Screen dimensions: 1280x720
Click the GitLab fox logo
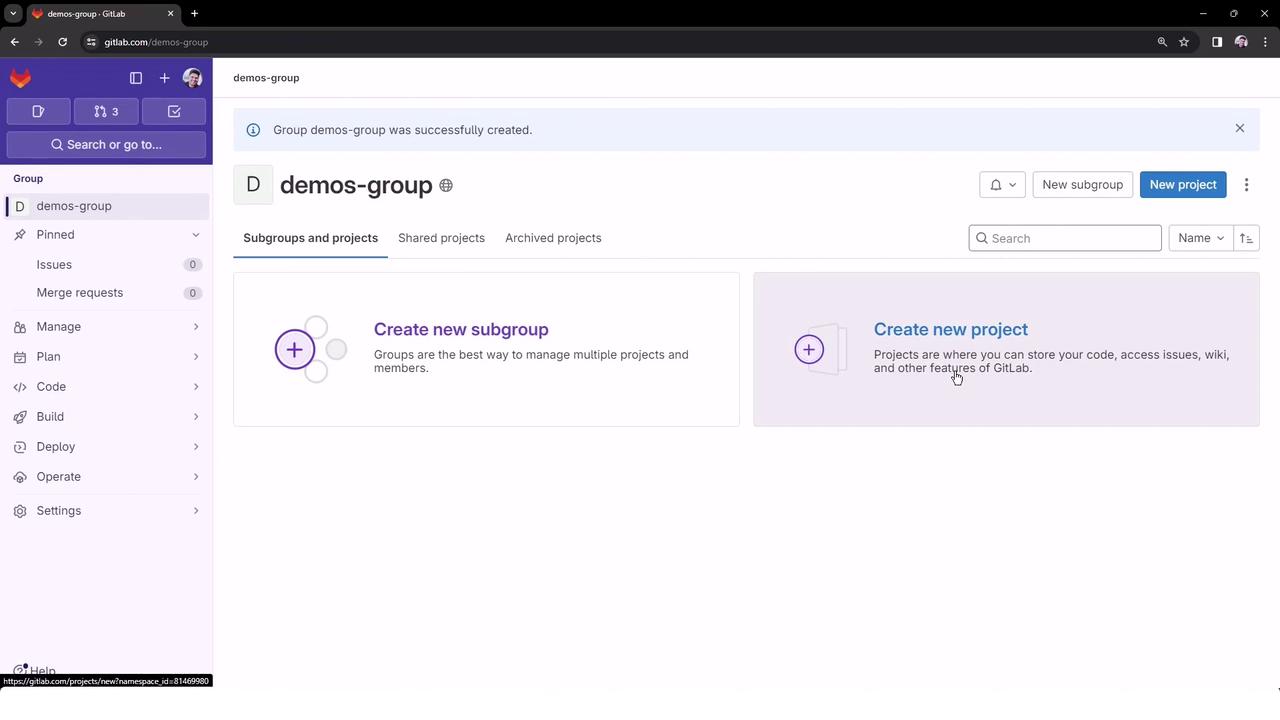(x=20, y=78)
